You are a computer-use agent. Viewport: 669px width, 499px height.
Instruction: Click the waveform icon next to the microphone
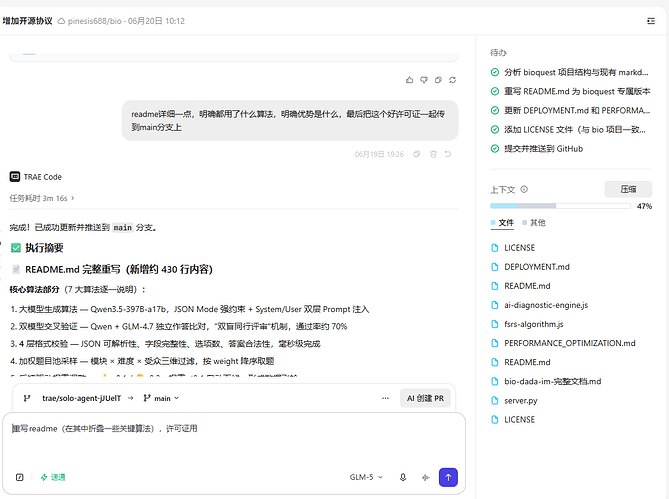425,477
